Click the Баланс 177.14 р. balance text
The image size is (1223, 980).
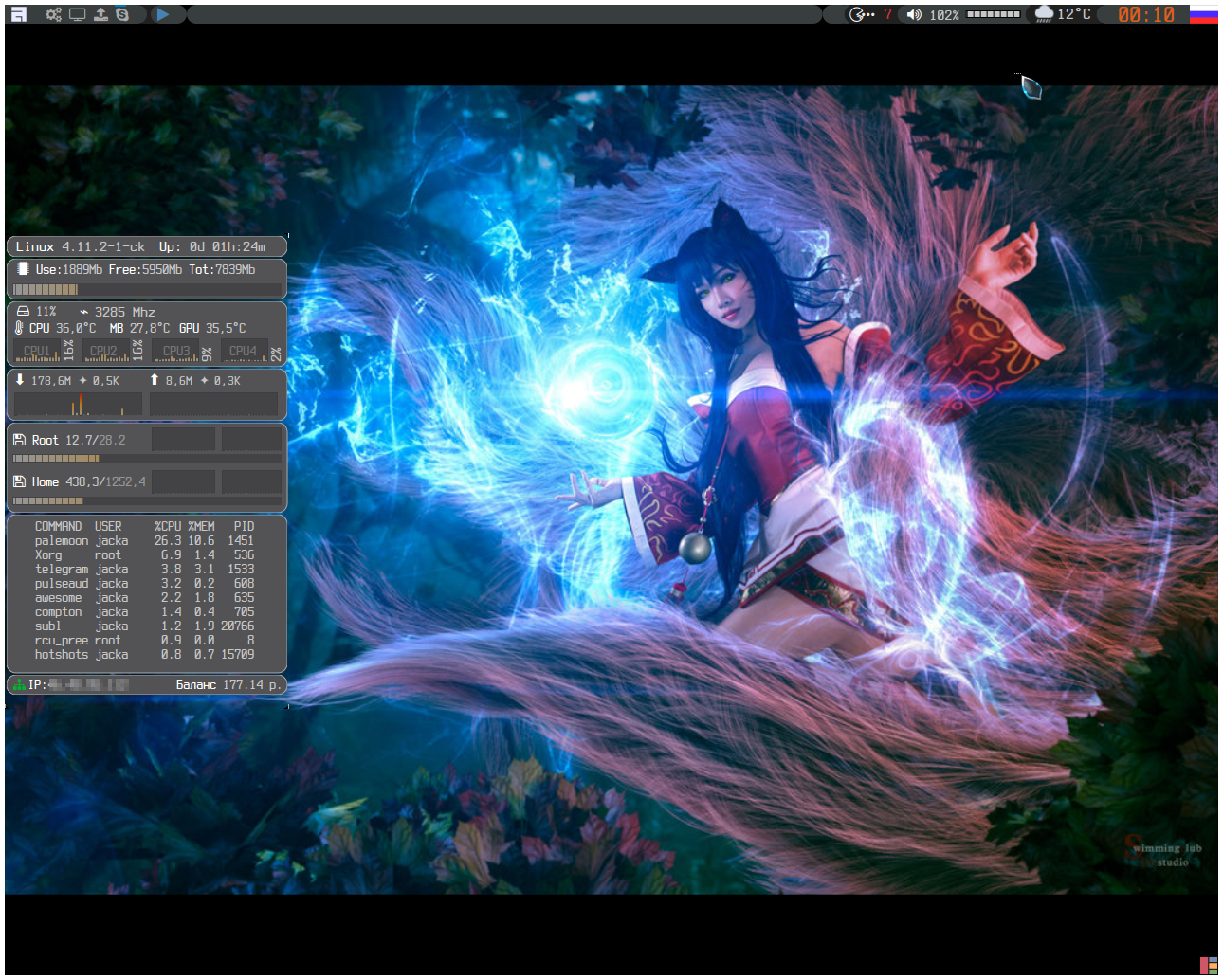click(228, 684)
